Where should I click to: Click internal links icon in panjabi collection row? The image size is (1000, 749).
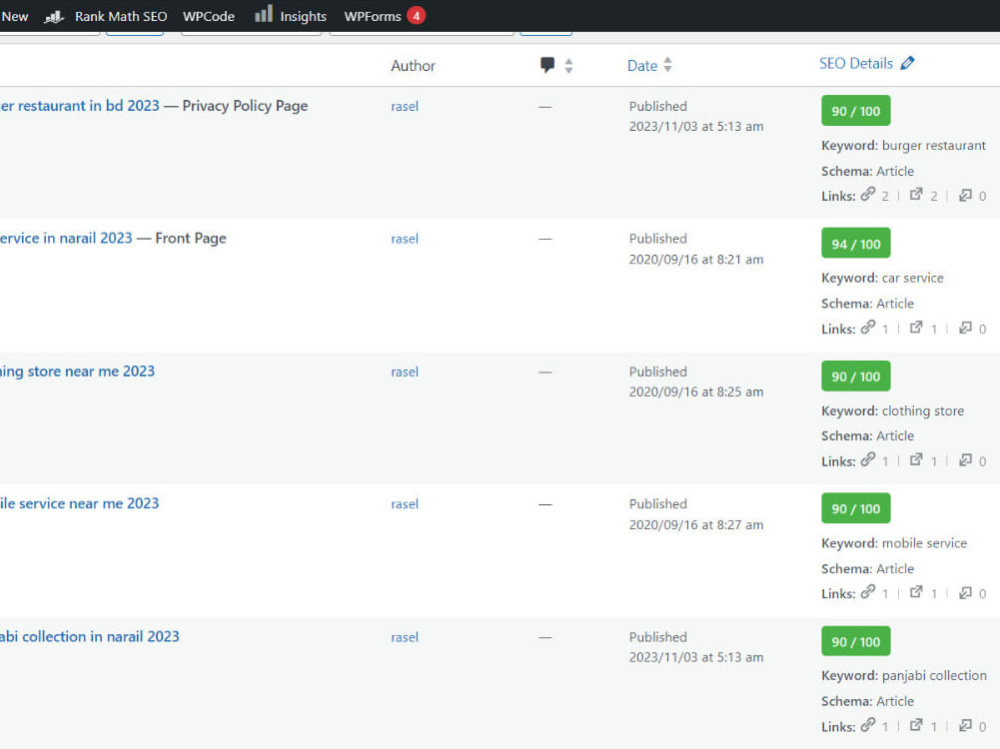click(x=867, y=725)
